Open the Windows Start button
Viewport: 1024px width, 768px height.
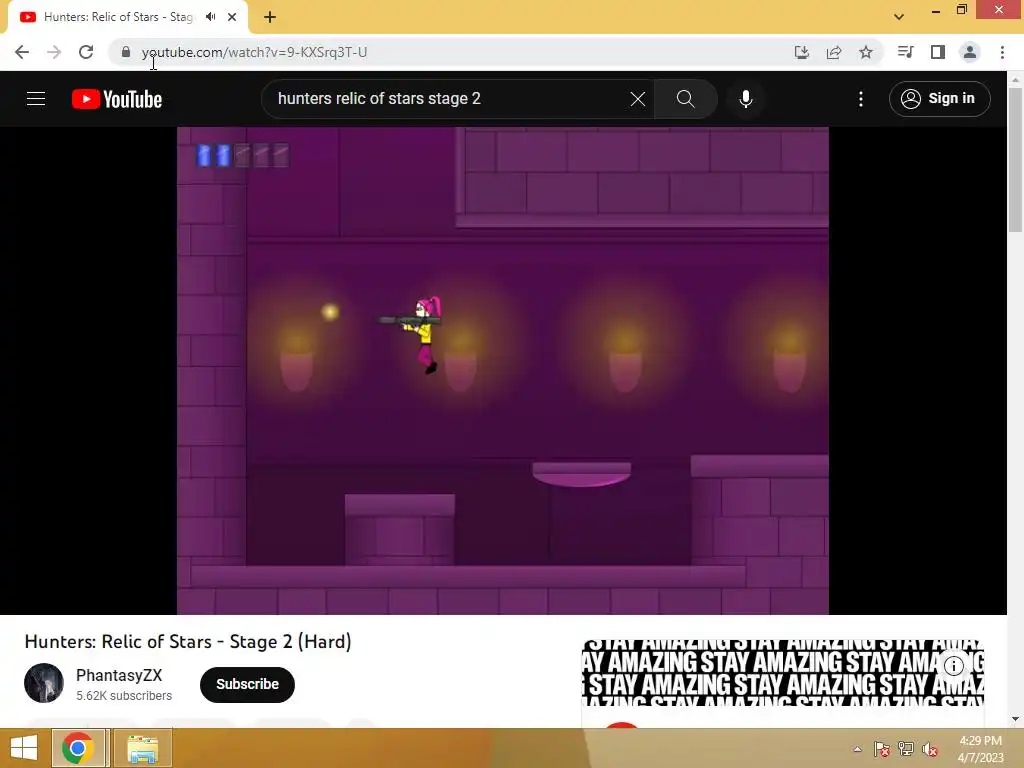[24, 748]
